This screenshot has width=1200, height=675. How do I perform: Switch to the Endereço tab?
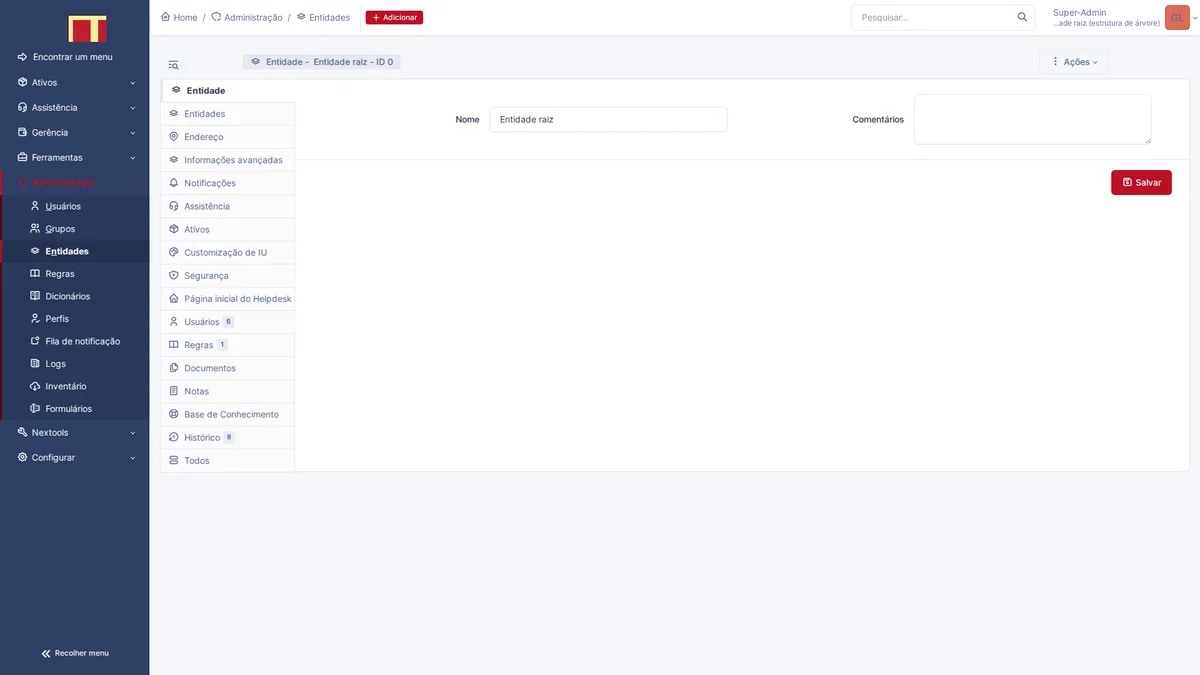204,137
